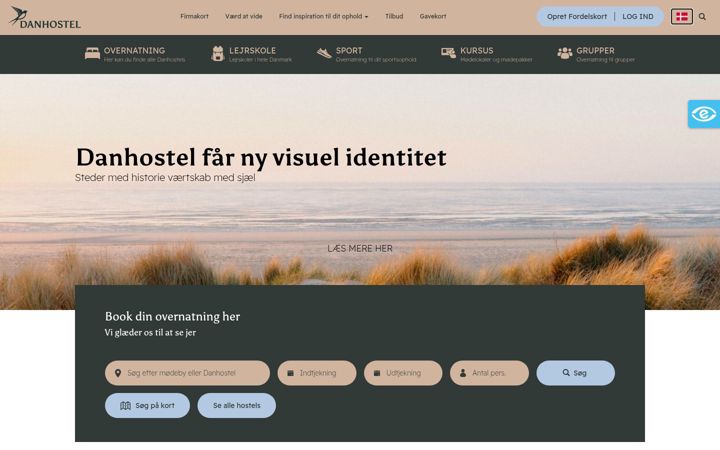Open the Antal pers. field
The image size is (720, 450).
(x=489, y=373)
